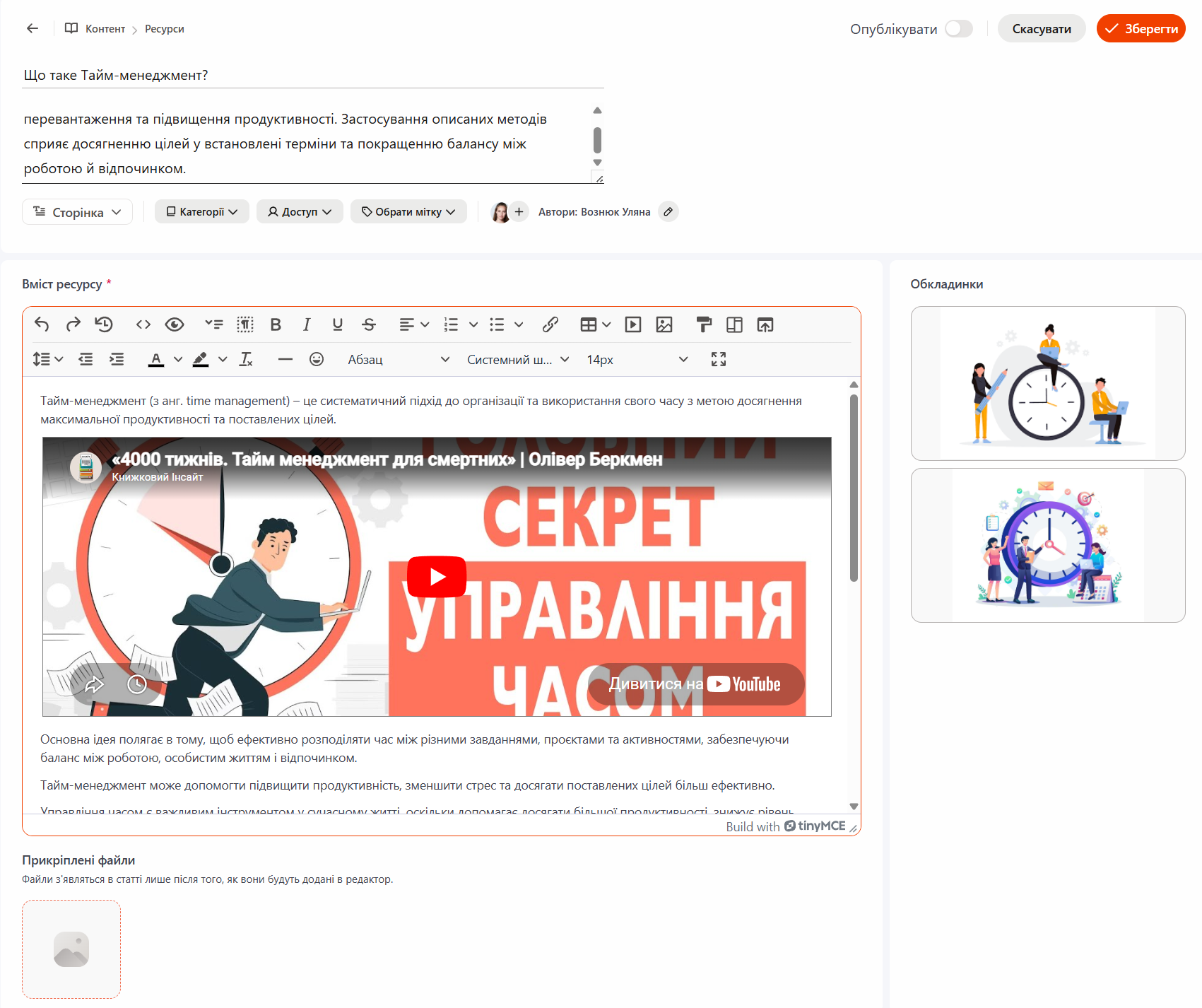This screenshot has height=1008, width=1202.
Task: Click the Watch later clock icon on video
Action: pos(136,684)
